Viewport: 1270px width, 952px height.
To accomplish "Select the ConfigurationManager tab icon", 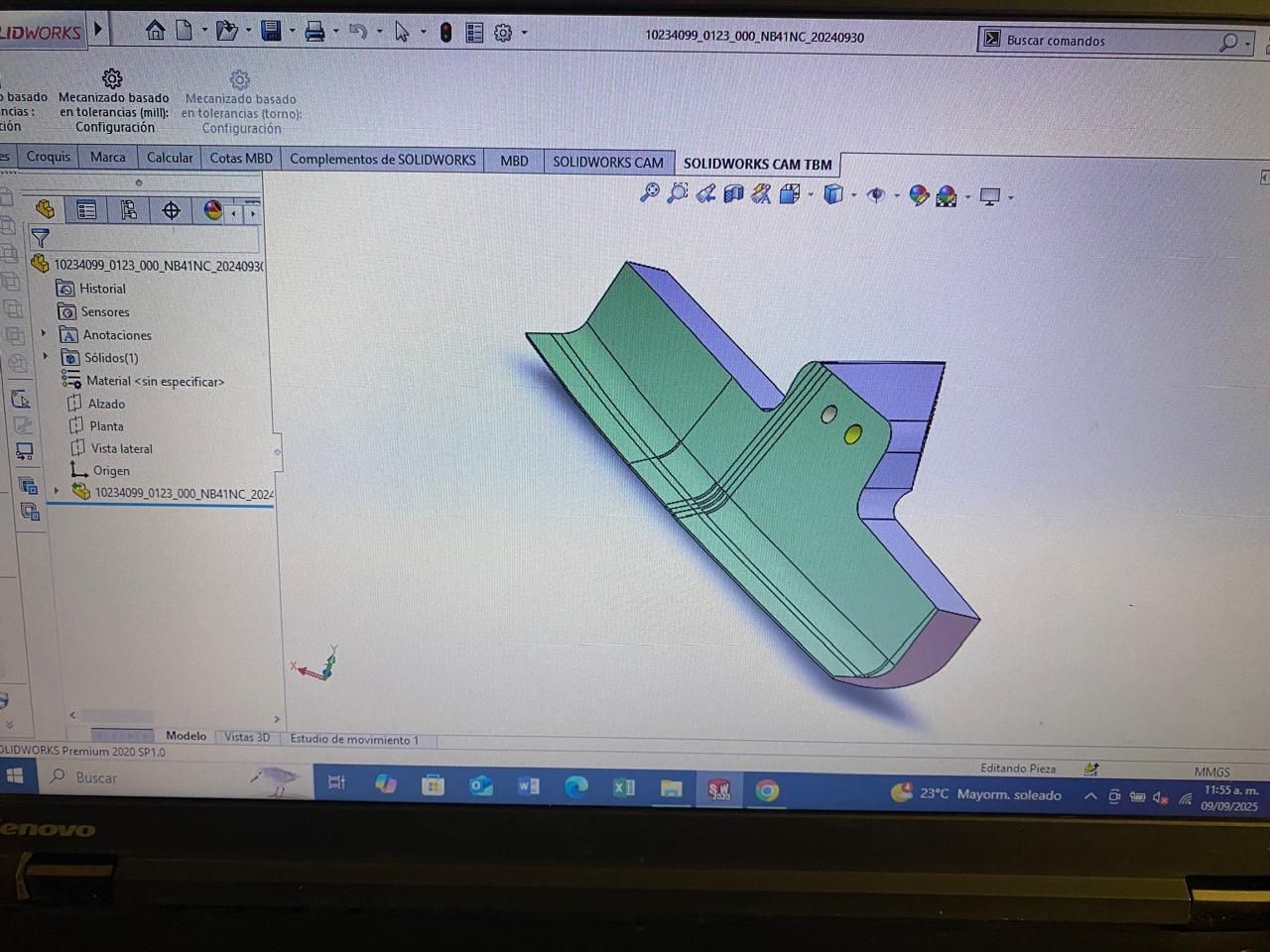I will pos(129,209).
